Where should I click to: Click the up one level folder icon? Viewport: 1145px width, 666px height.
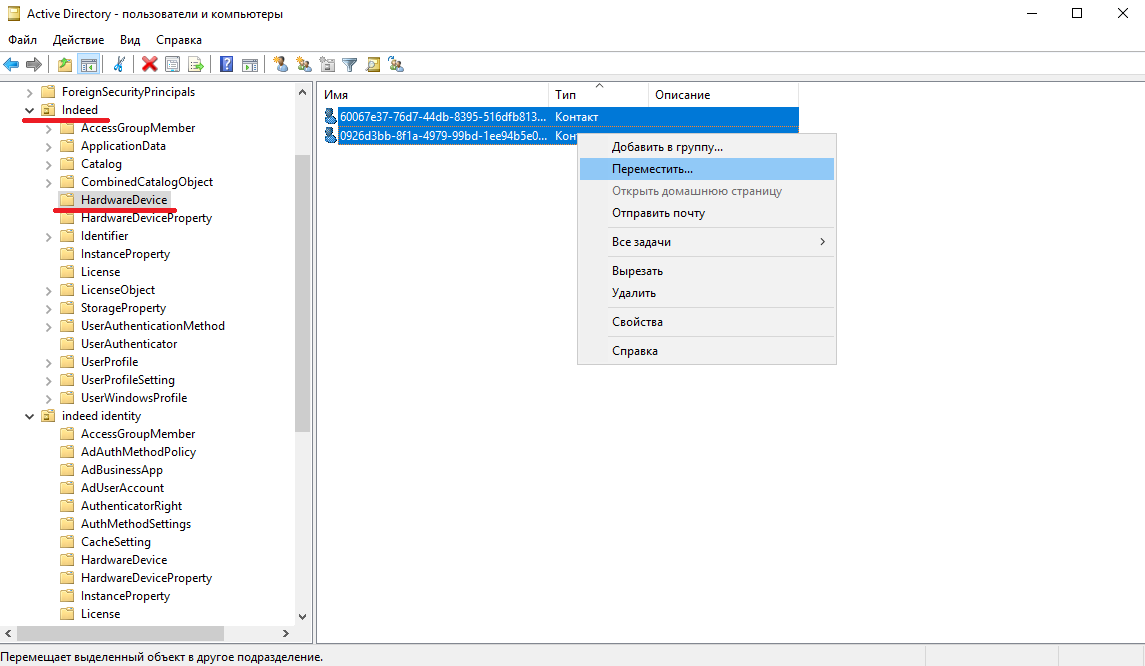pos(65,64)
